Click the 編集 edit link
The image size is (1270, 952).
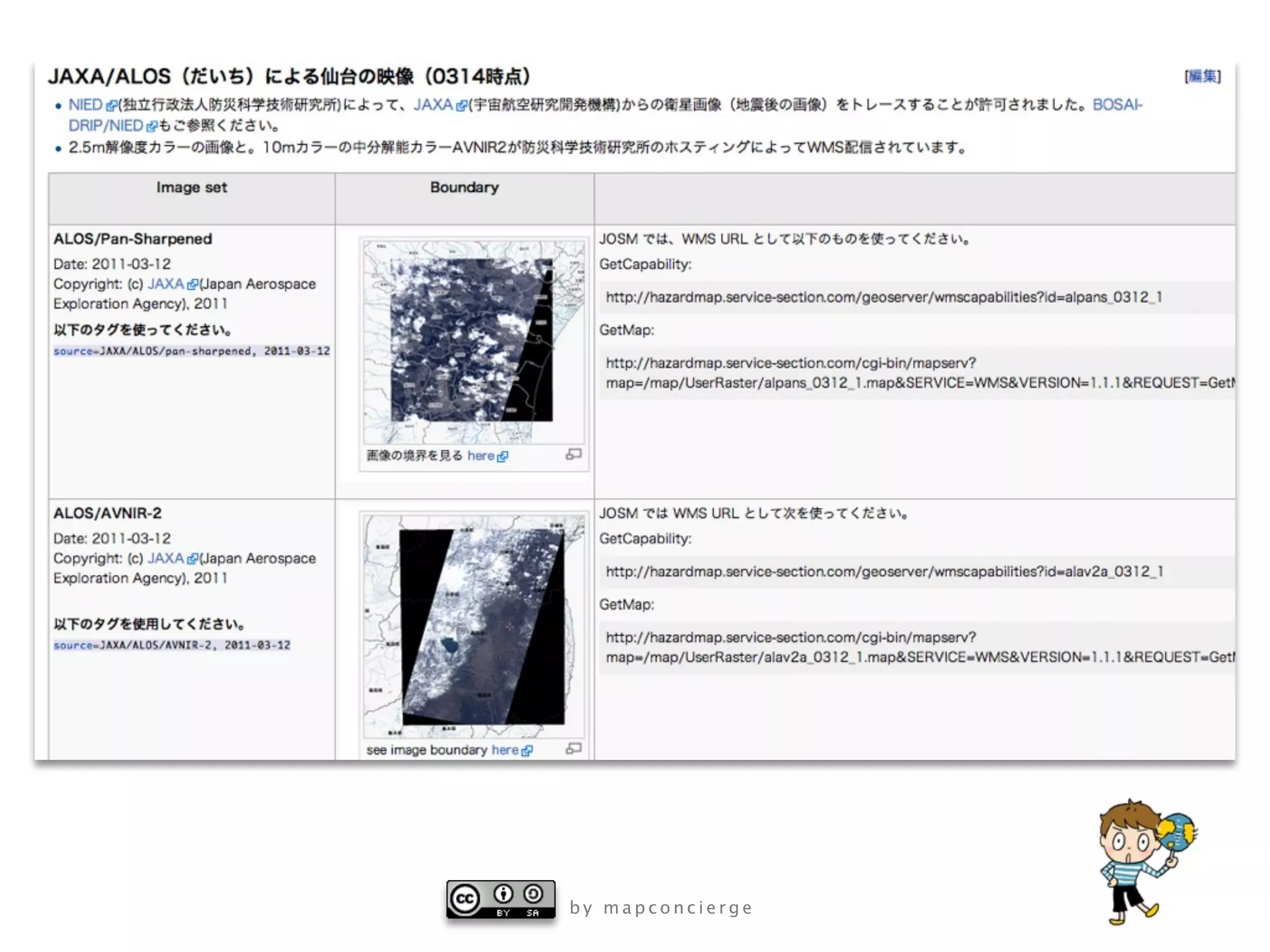(x=1202, y=76)
